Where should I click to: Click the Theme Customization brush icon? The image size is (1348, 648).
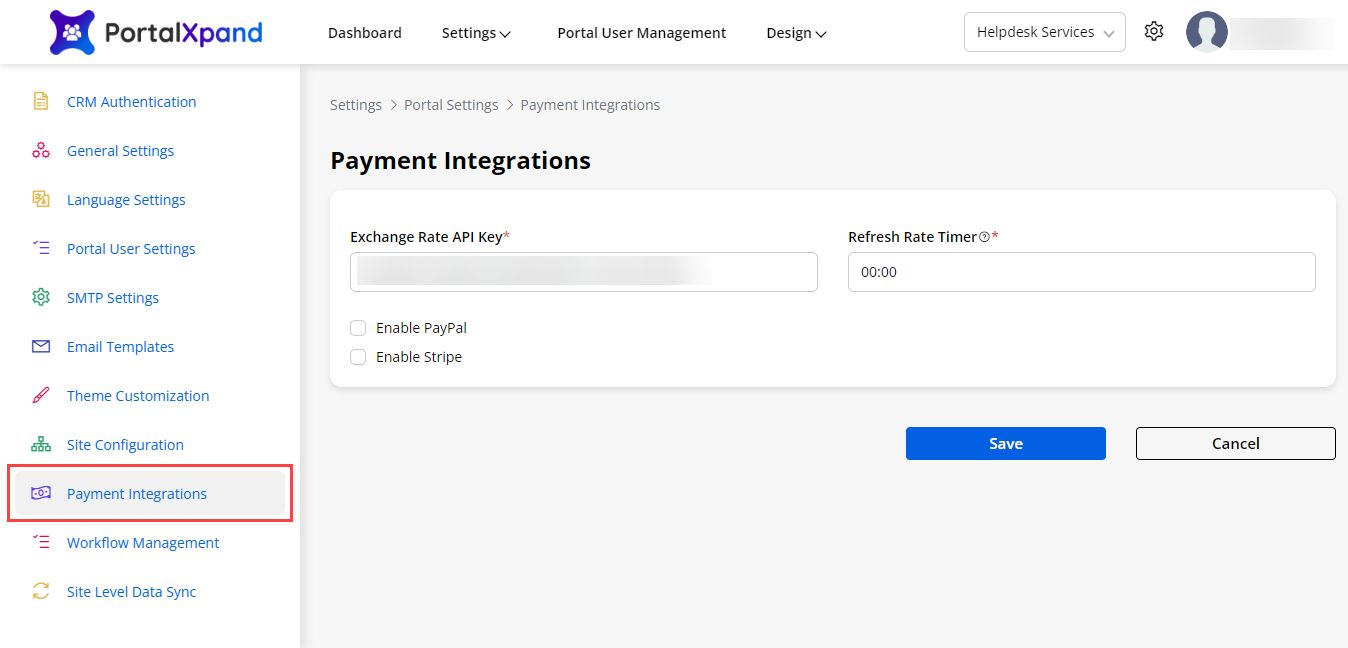pyautogui.click(x=41, y=395)
